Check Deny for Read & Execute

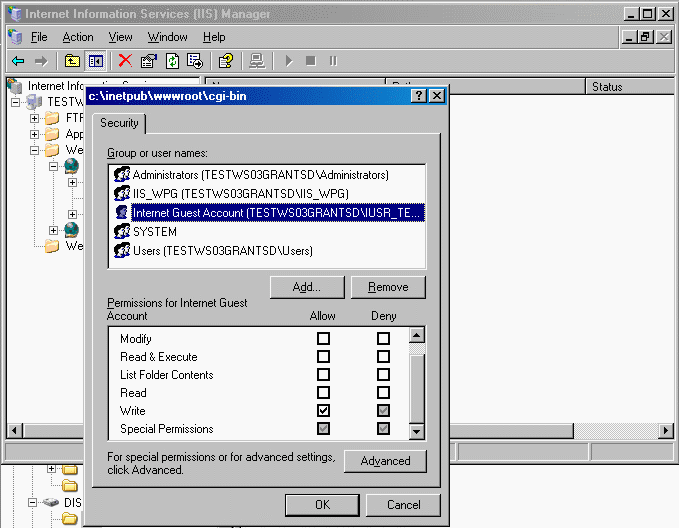[x=383, y=356]
